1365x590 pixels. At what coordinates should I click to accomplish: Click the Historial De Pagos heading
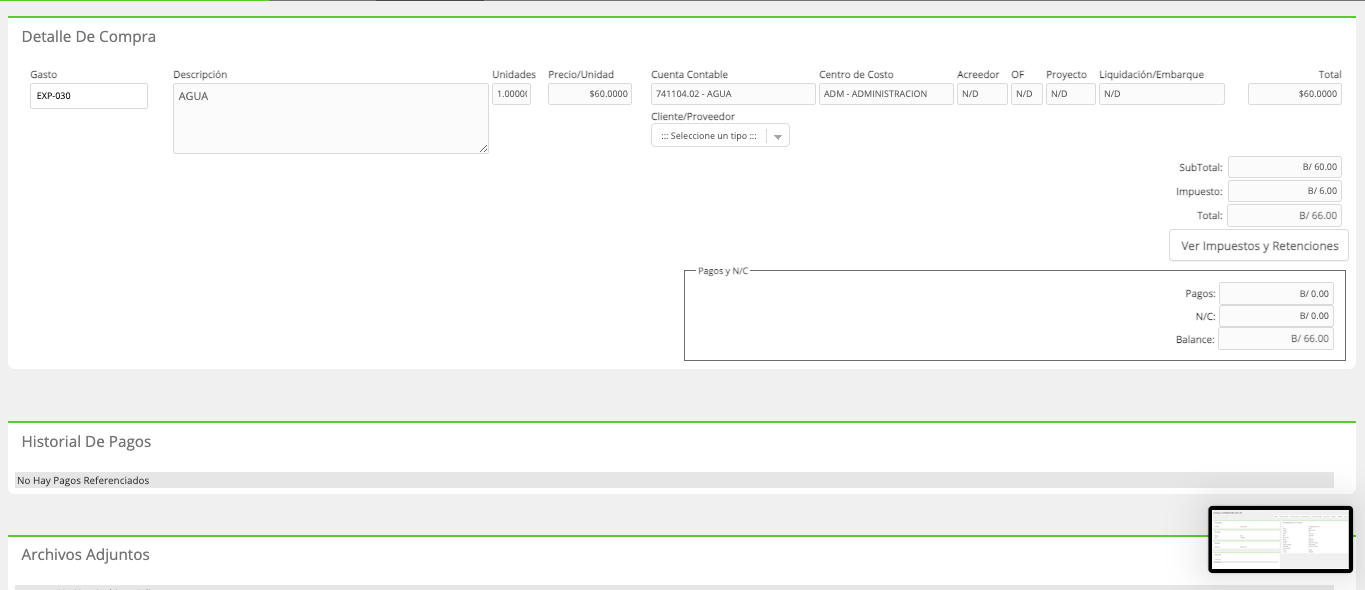pos(86,441)
